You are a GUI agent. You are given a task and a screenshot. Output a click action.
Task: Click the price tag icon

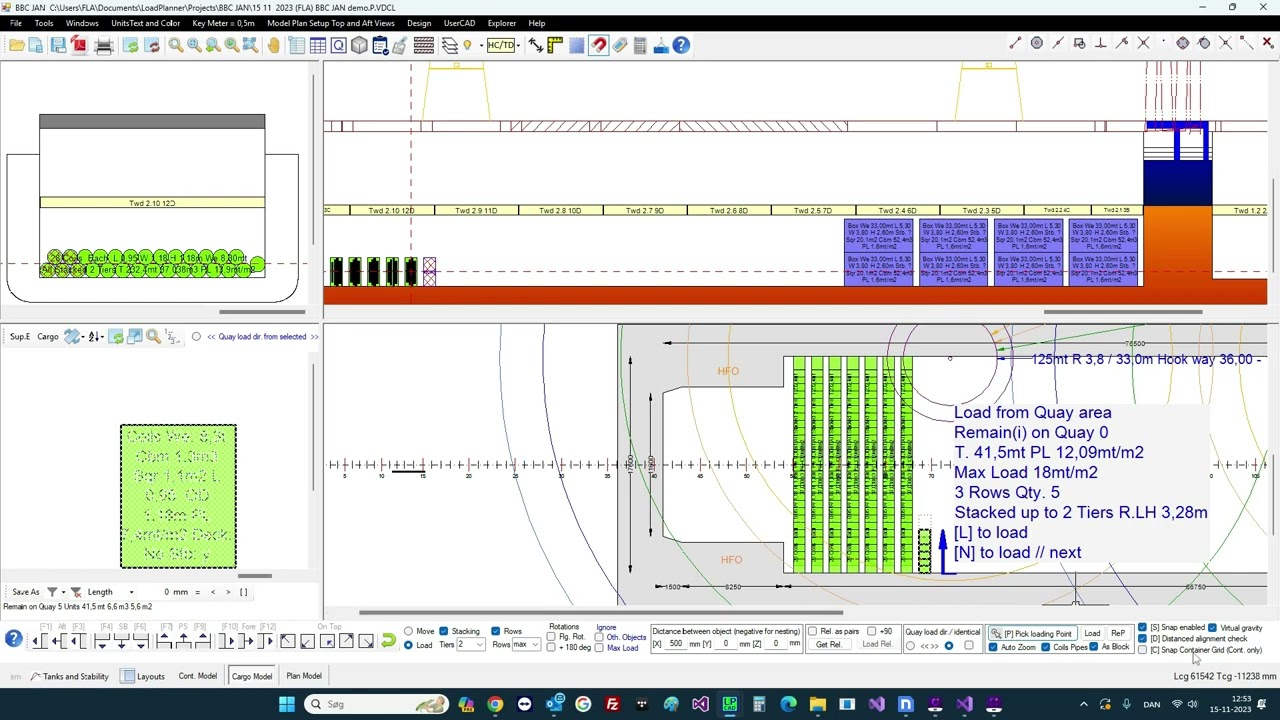tap(619, 45)
